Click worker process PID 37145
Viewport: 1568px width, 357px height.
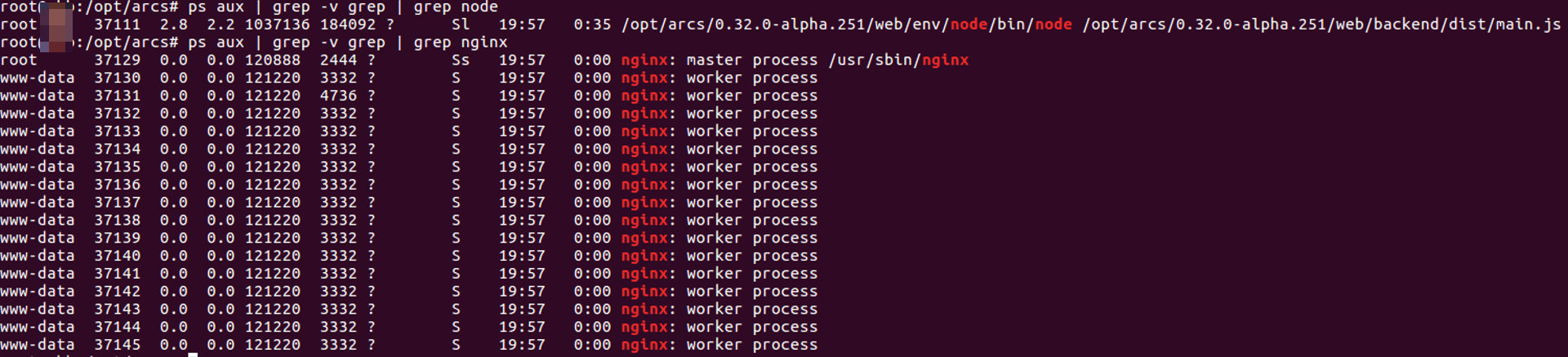coord(117,345)
